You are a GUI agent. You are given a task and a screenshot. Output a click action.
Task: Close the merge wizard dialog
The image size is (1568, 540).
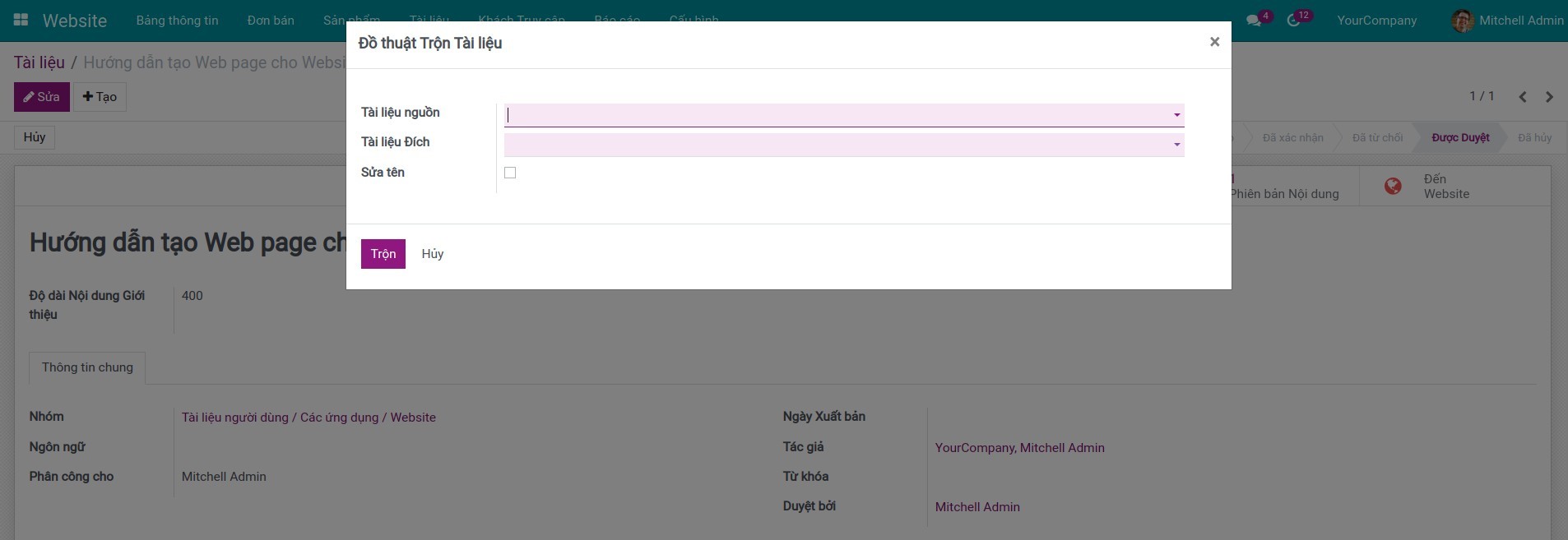1214,42
